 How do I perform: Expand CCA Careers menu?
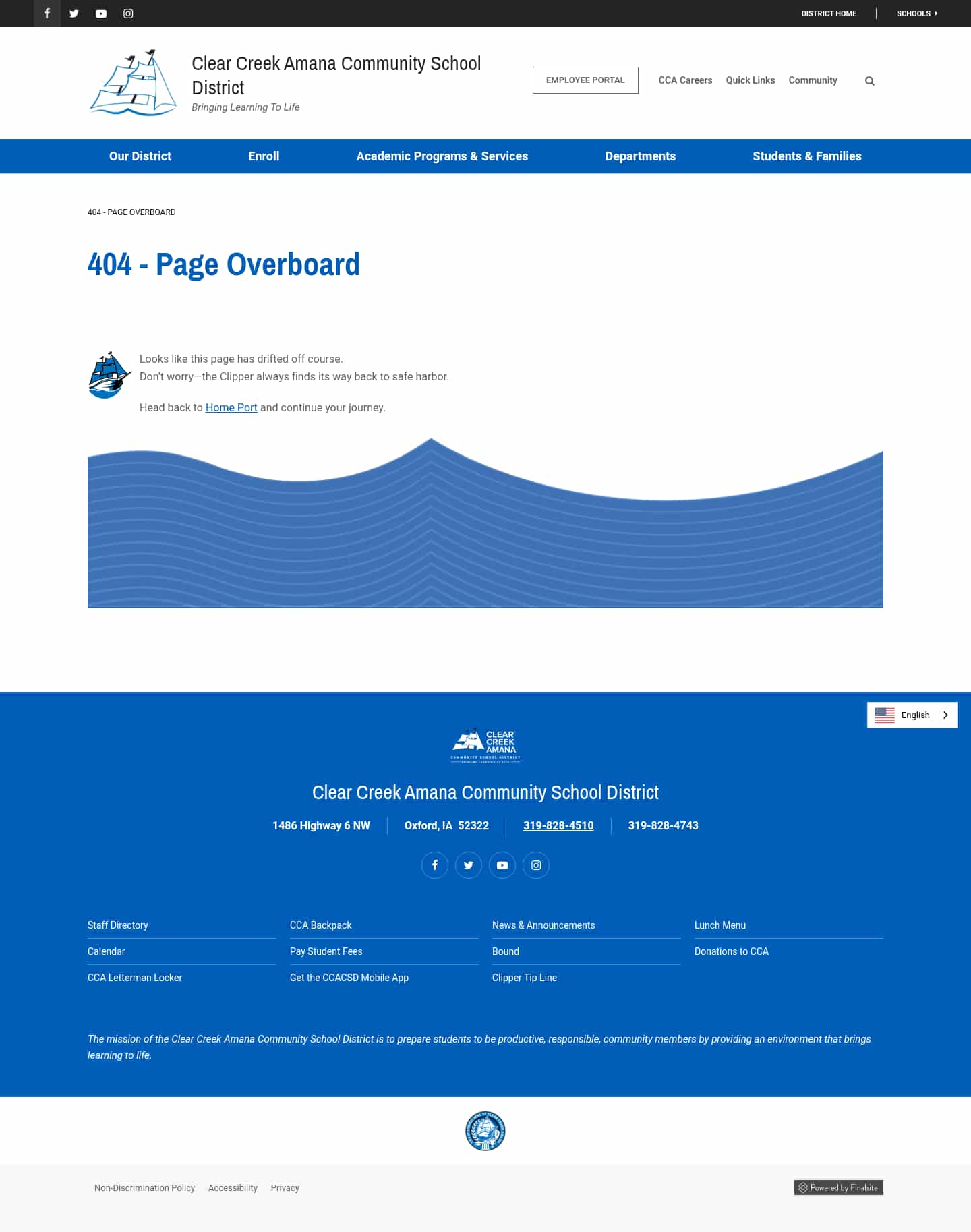coord(685,80)
